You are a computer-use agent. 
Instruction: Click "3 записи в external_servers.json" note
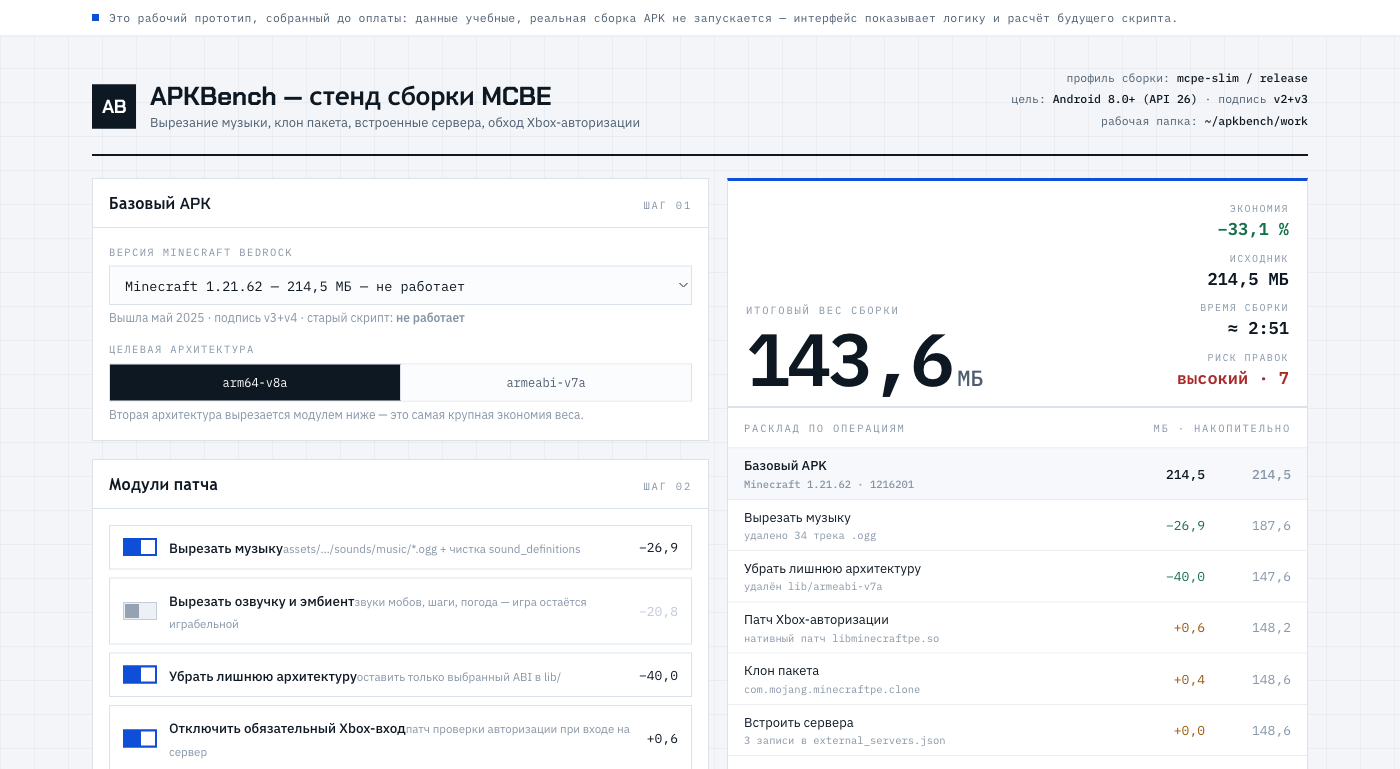tap(844, 741)
